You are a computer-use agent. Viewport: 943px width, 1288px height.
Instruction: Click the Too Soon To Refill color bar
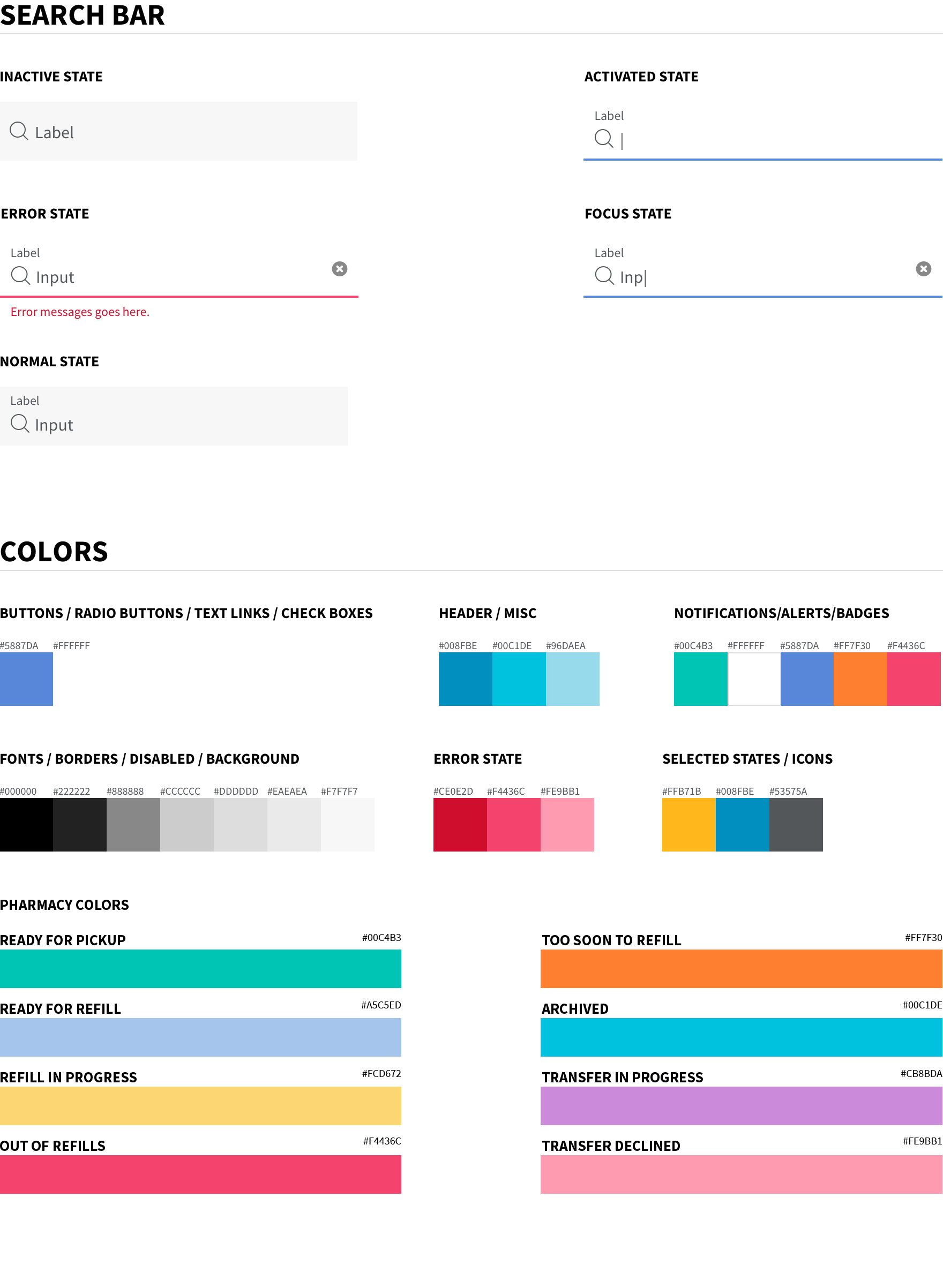click(x=742, y=969)
